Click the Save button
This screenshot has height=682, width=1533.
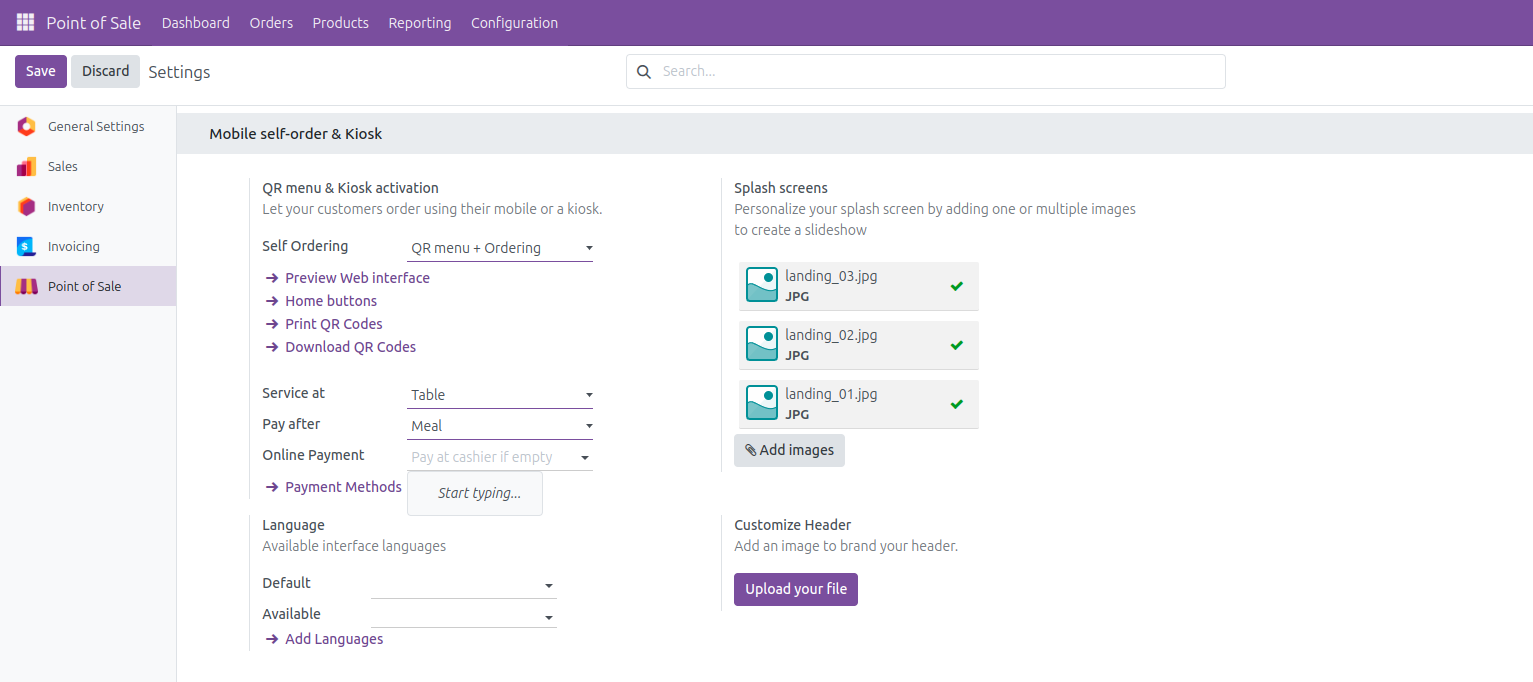pyautogui.click(x=41, y=71)
